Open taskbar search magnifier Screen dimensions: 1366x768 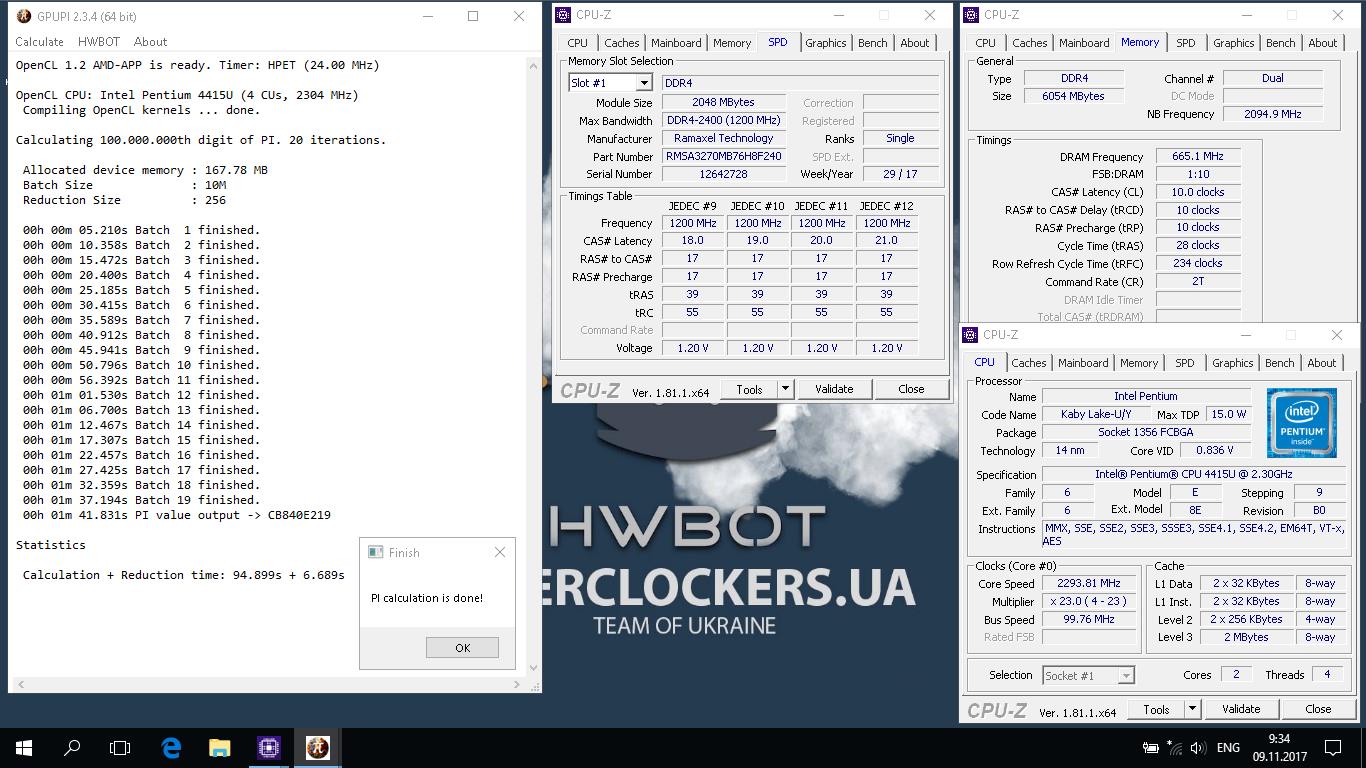(x=72, y=747)
